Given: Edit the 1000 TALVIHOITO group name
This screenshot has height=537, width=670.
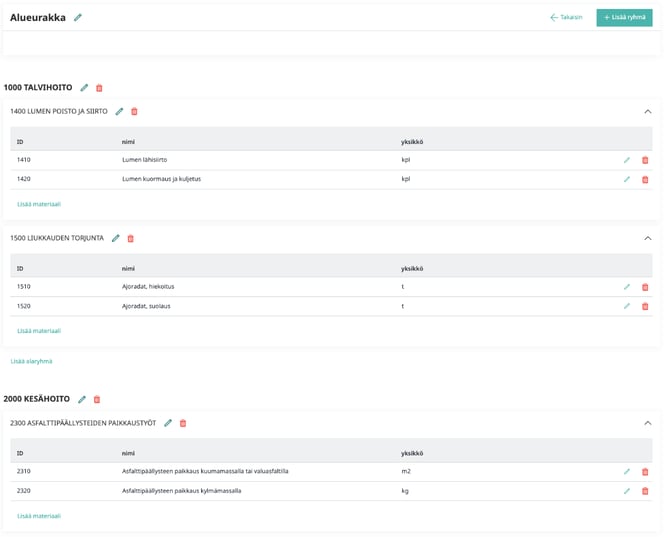Looking at the screenshot, I should click(x=84, y=88).
